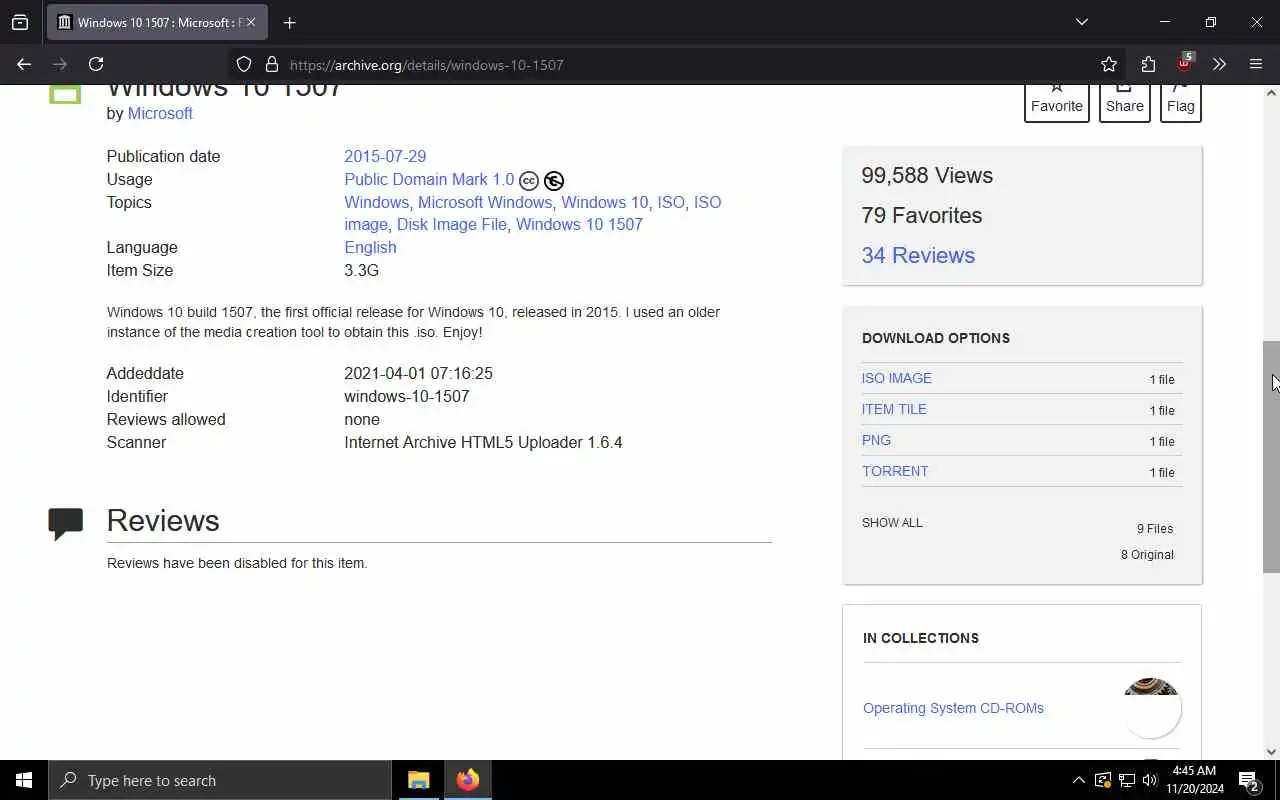Click the volume speaker tray icon
Screen dimensions: 1280x800
coord(1149,780)
